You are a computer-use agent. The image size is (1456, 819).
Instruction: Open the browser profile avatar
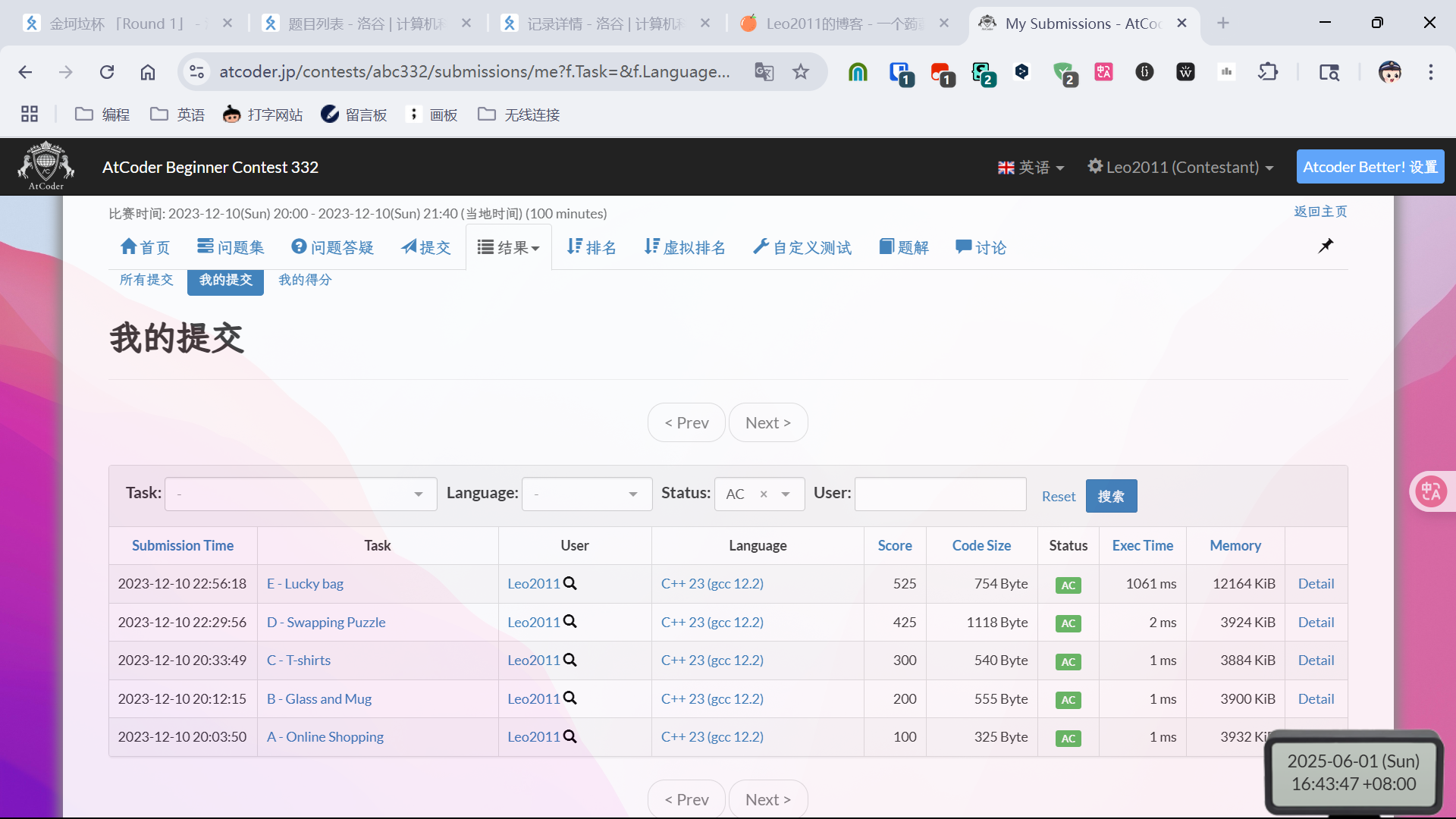click(1390, 72)
